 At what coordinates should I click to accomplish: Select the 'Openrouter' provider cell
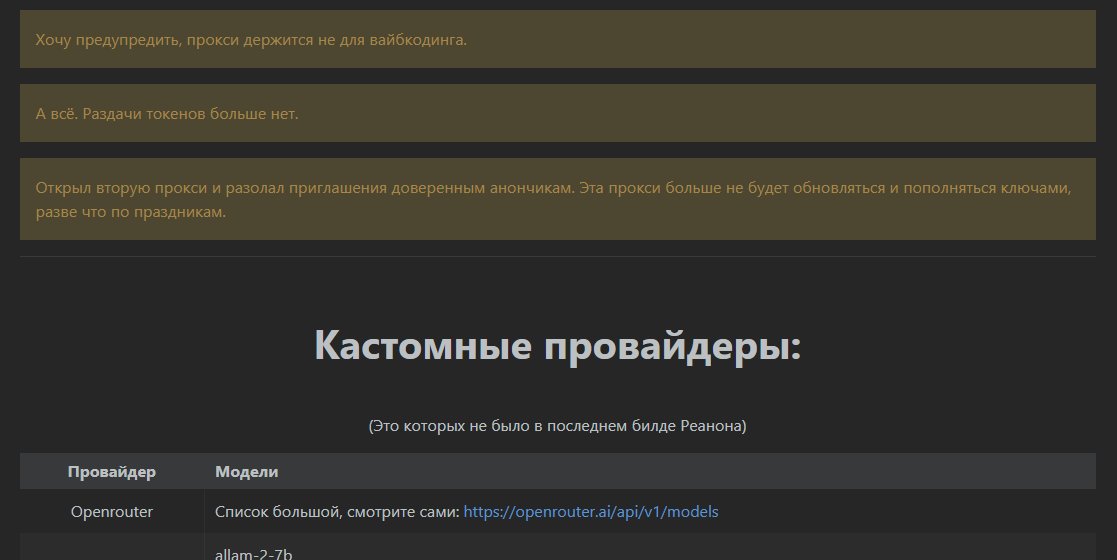112,512
